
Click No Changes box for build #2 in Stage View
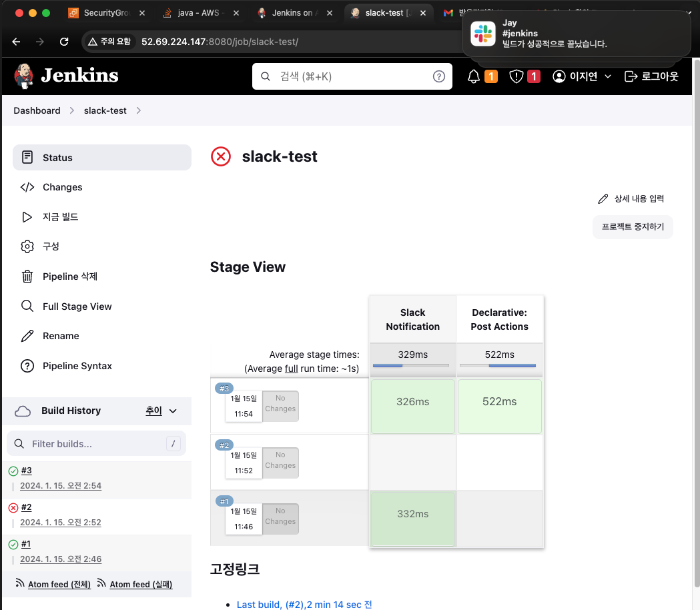280,463
